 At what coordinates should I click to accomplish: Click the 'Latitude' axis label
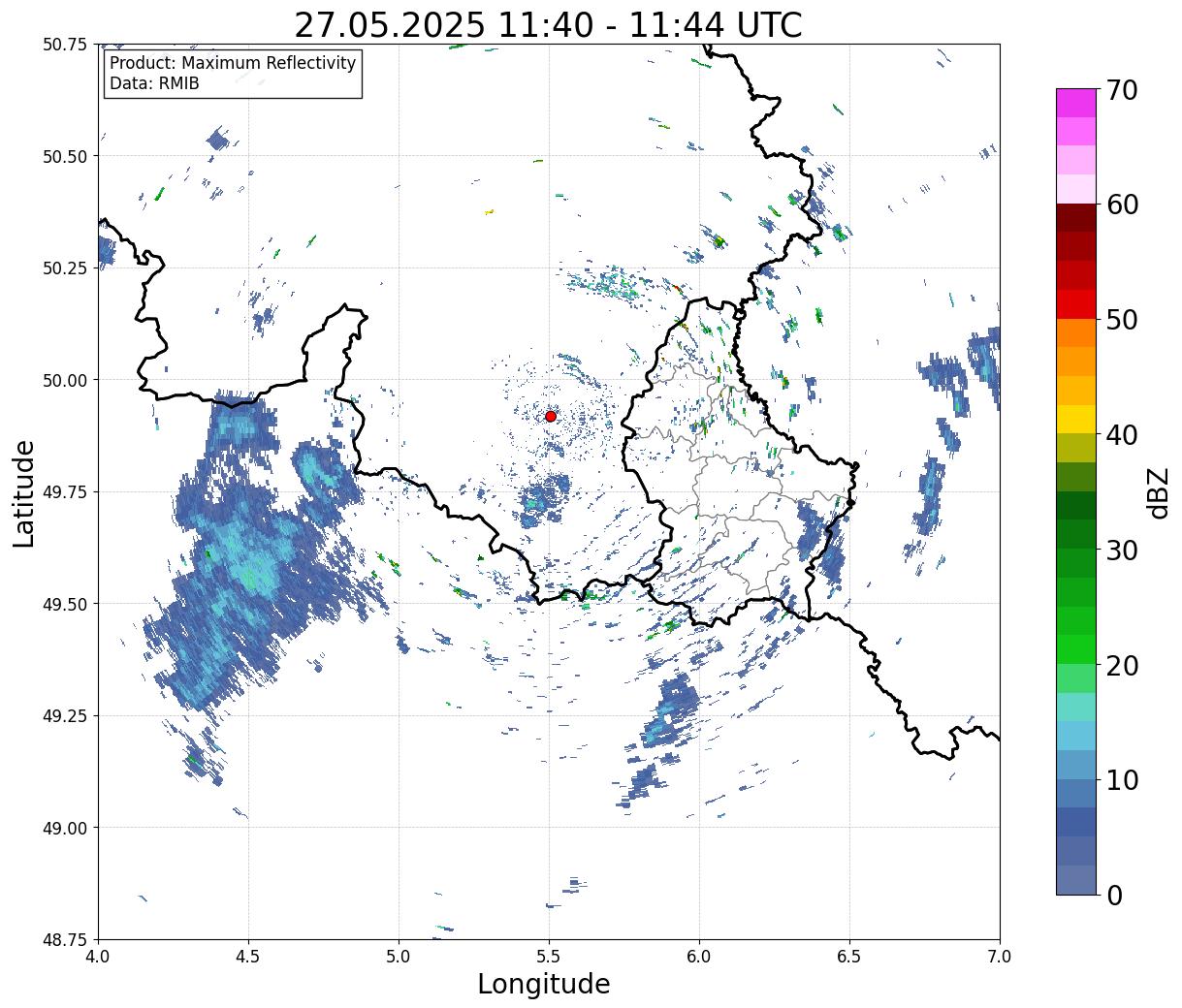pos(24,493)
